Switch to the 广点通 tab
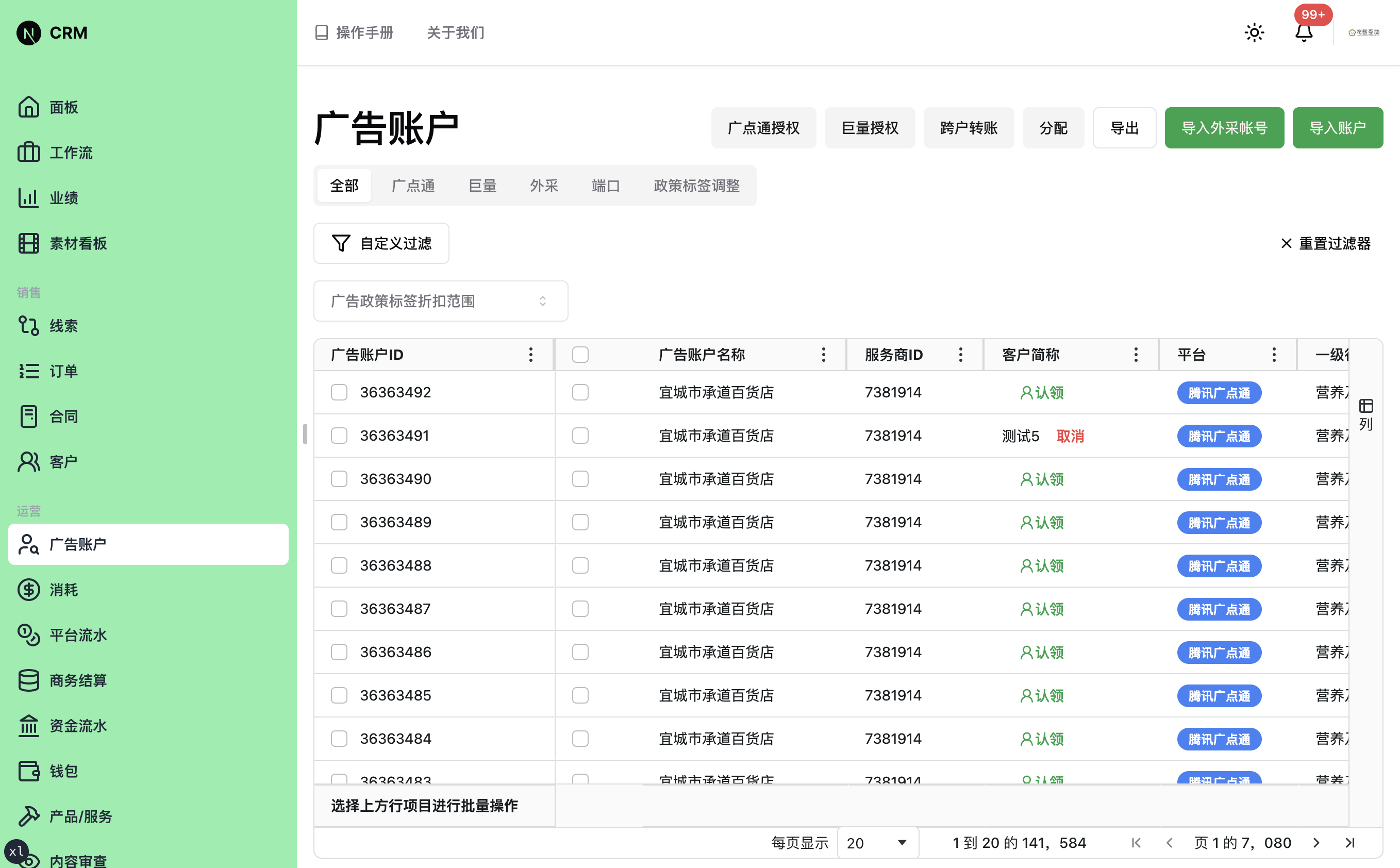 click(x=413, y=186)
